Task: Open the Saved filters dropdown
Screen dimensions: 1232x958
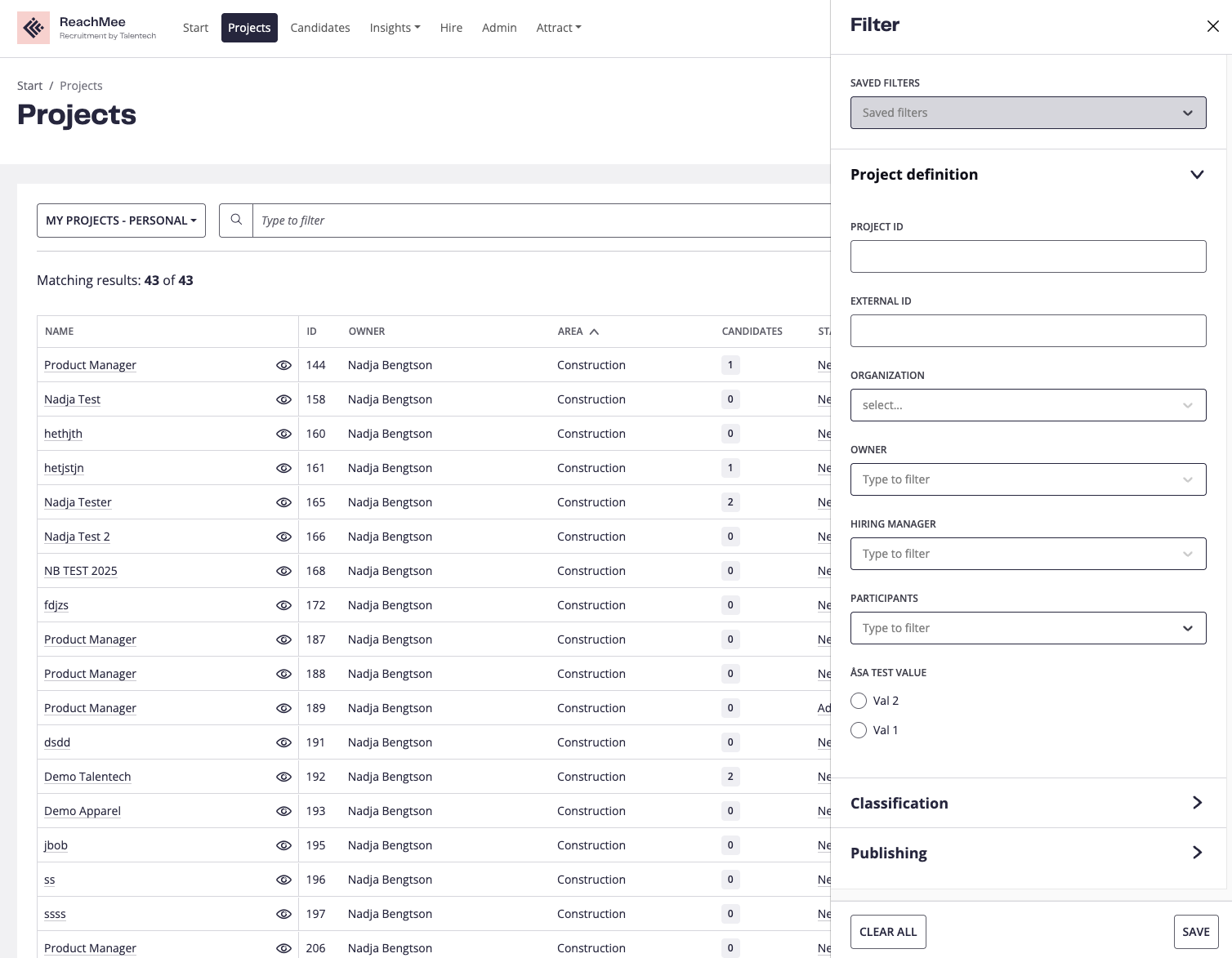Action: point(1028,113)
